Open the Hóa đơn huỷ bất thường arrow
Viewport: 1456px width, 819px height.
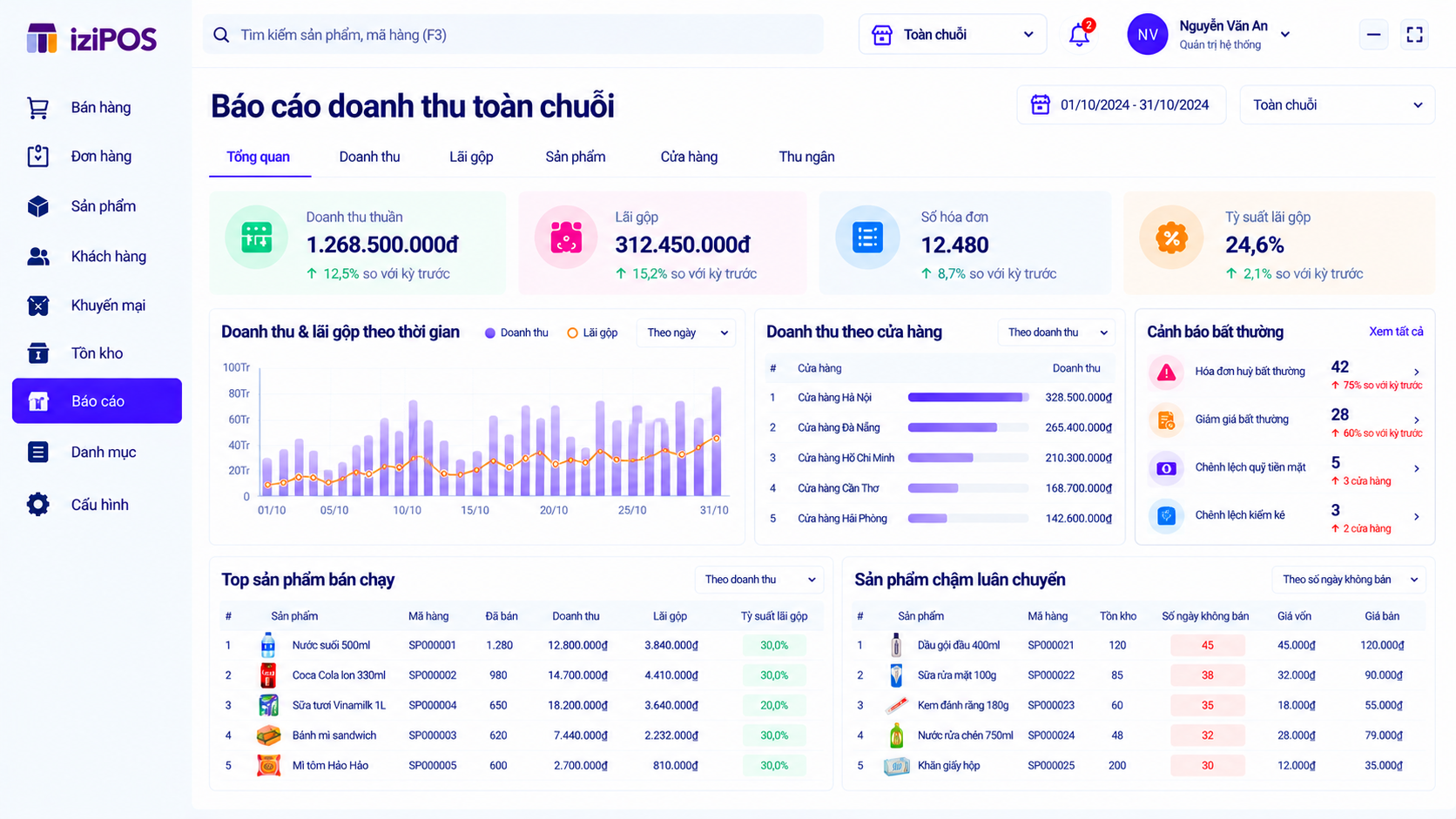[1417, 372]
